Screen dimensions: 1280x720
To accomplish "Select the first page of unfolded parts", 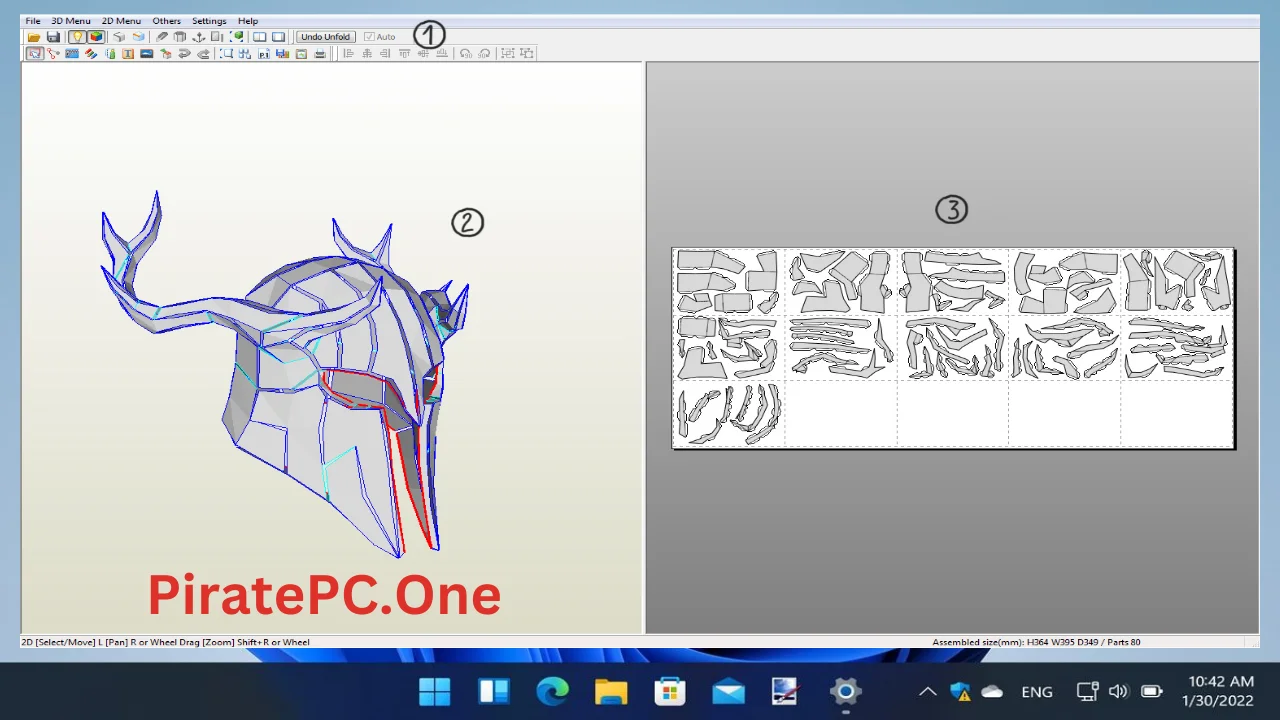I will [728, 282].
